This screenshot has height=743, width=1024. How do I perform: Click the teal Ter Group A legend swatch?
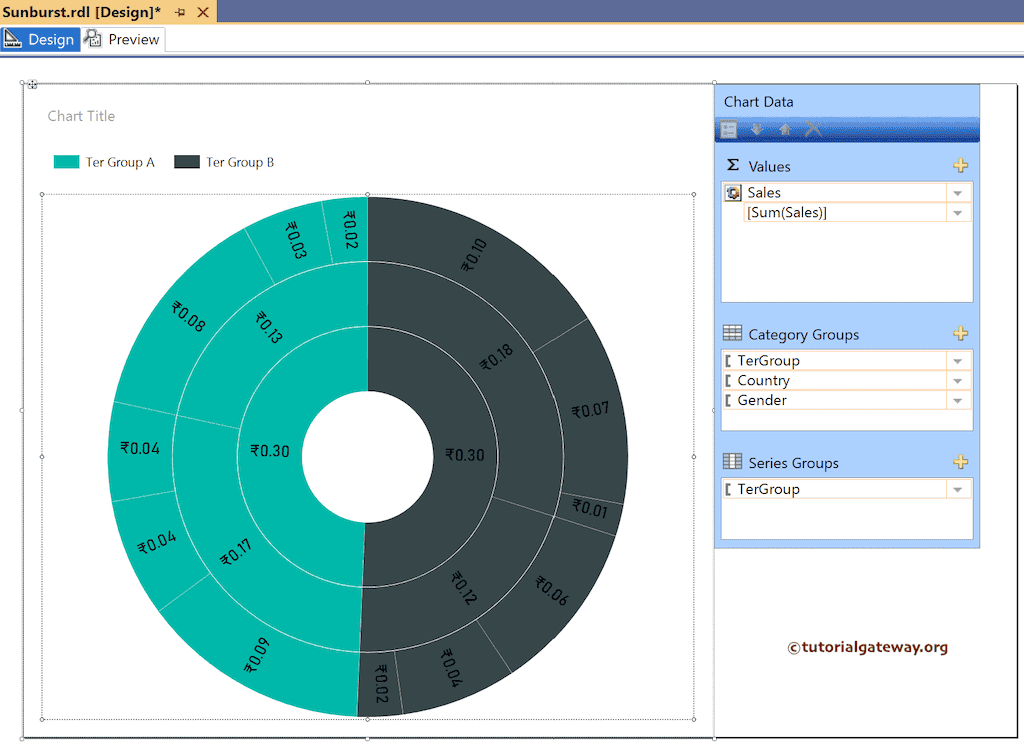[66, 162]
